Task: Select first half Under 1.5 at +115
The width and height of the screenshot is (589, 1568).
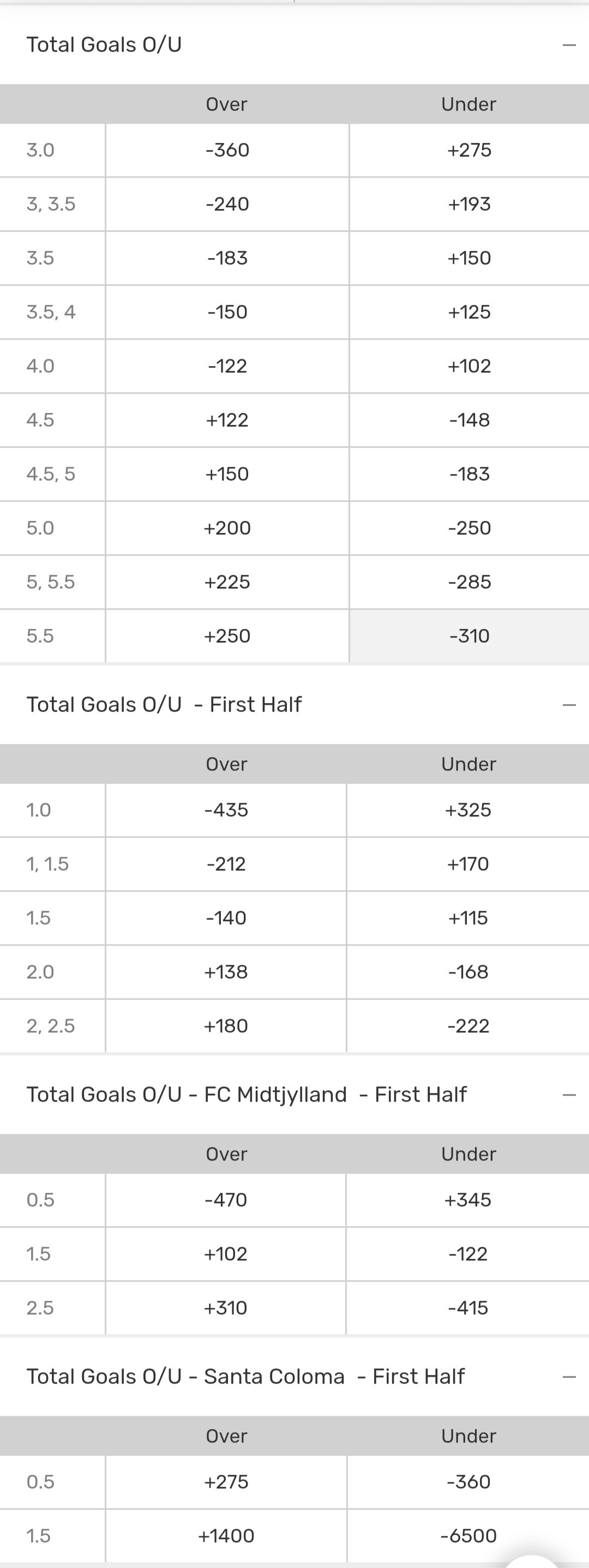Action: [468, 918]
